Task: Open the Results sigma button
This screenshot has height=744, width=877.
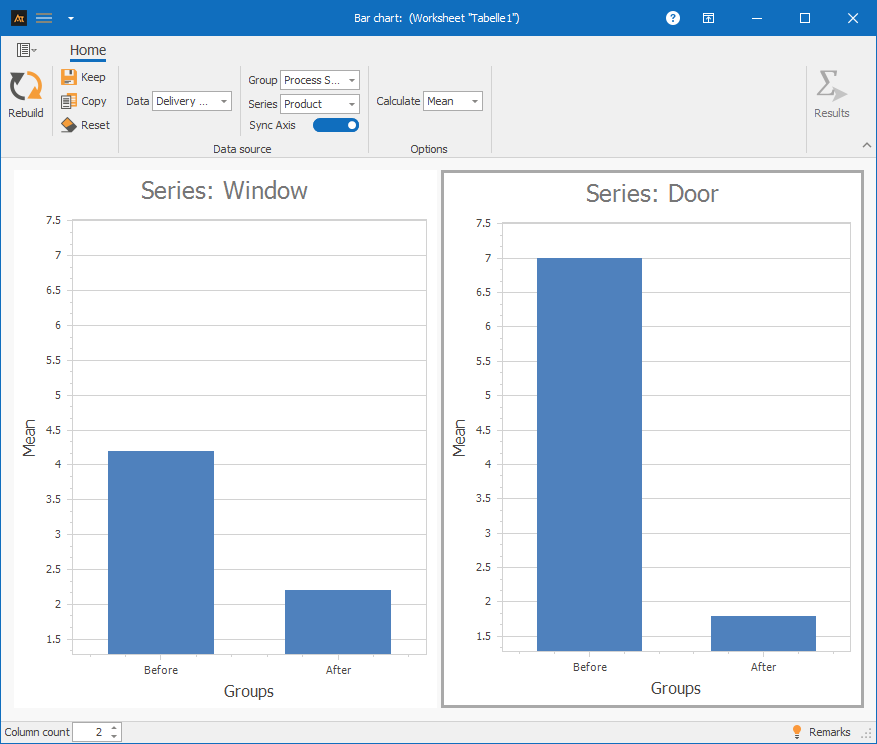Action: pyautogui.click(x=831, y=88)
